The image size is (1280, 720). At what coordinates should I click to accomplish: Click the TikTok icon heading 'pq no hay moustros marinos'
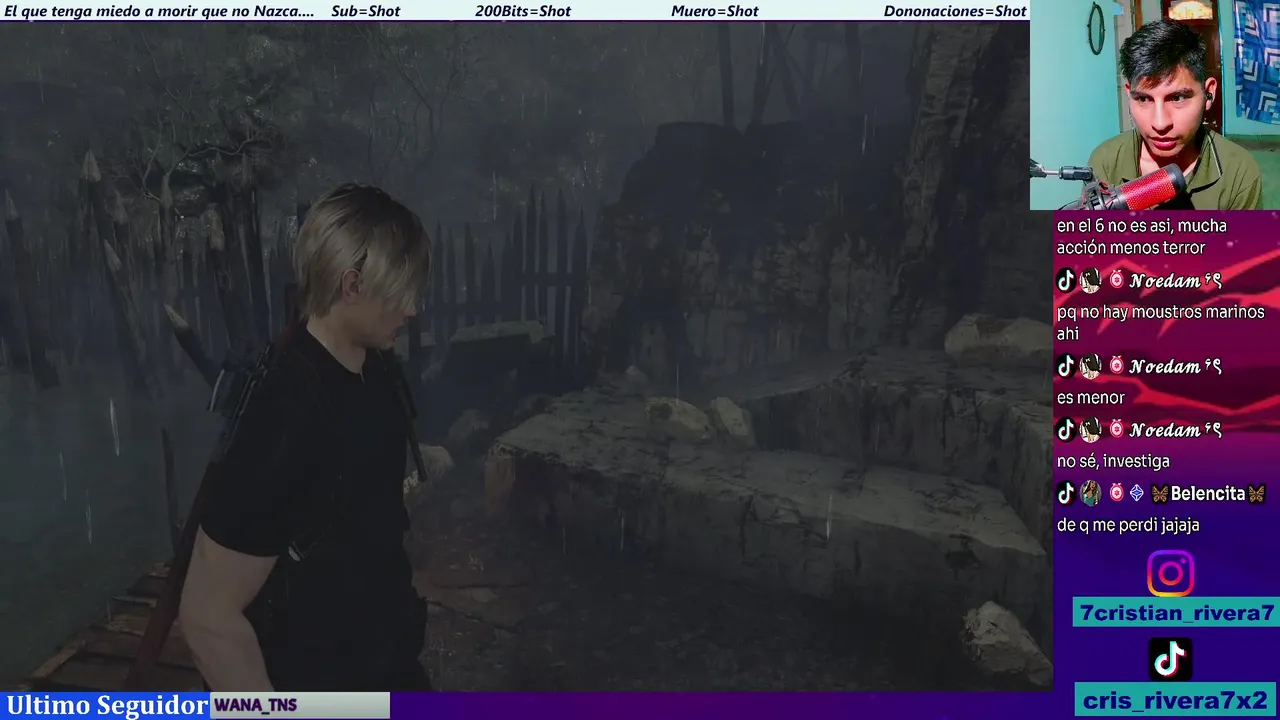1066,281
